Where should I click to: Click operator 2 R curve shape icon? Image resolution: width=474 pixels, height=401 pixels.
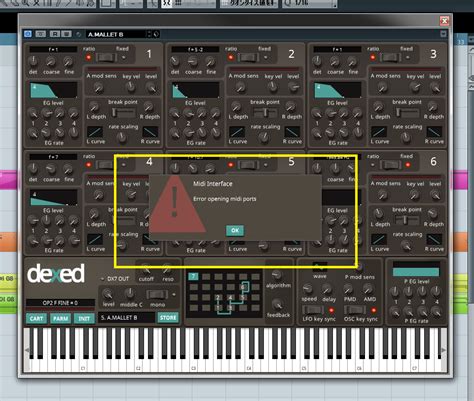292,132
